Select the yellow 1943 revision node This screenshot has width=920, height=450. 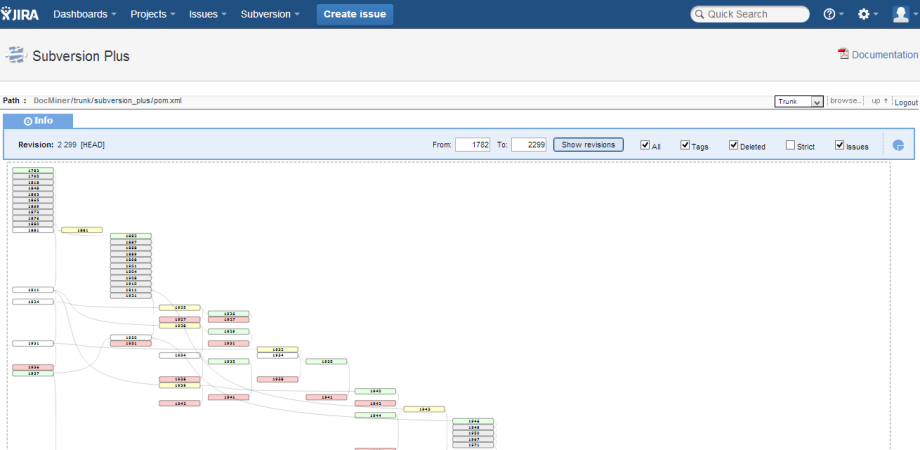(x=424, y=409)
